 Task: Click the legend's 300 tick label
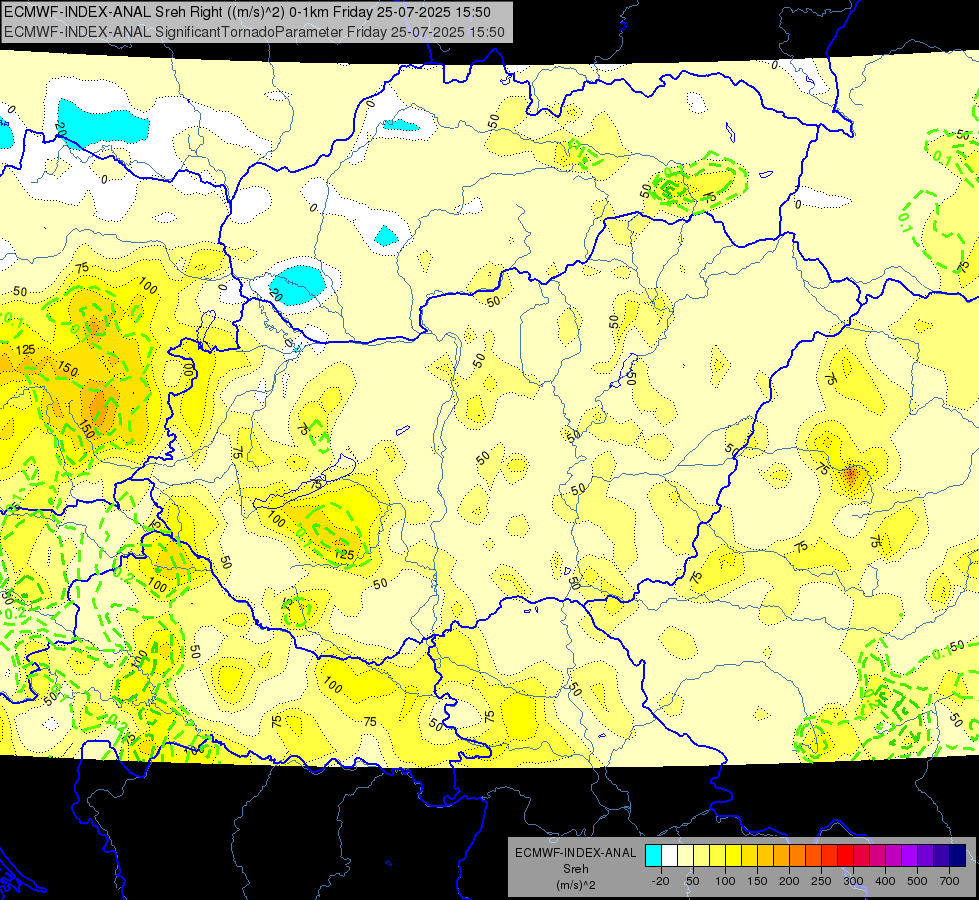[x=854, y=881]
